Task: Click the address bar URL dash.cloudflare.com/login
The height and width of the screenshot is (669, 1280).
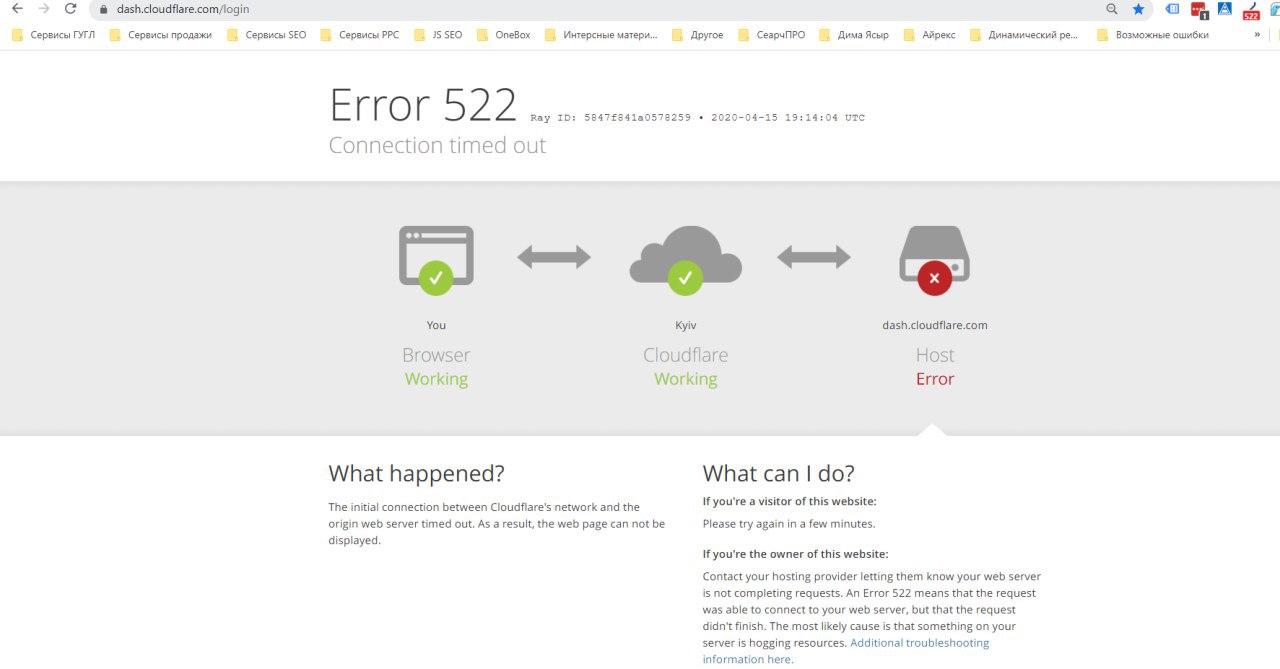Action: click(183, 9)
